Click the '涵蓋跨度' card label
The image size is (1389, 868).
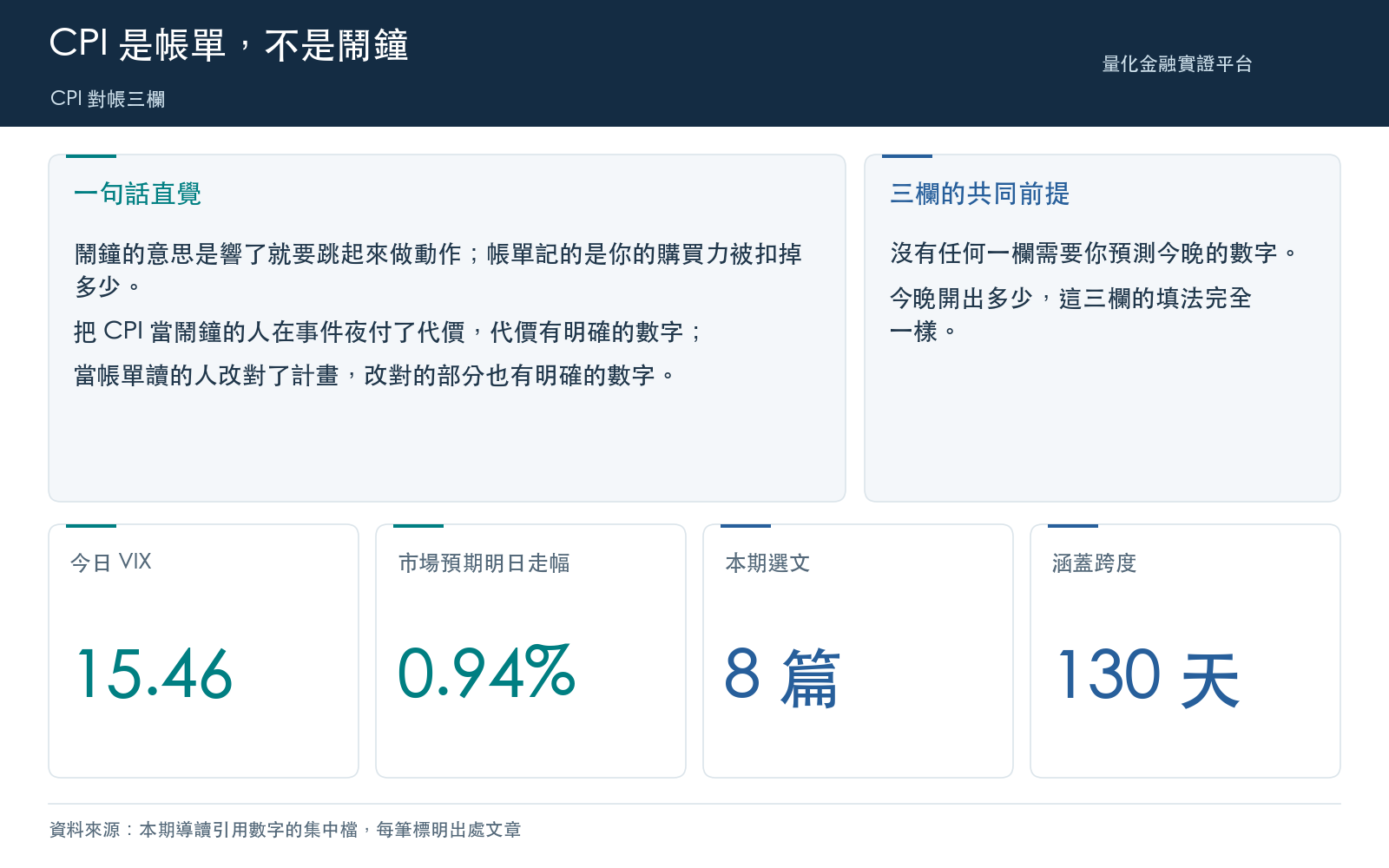[x=1094, y=563]
